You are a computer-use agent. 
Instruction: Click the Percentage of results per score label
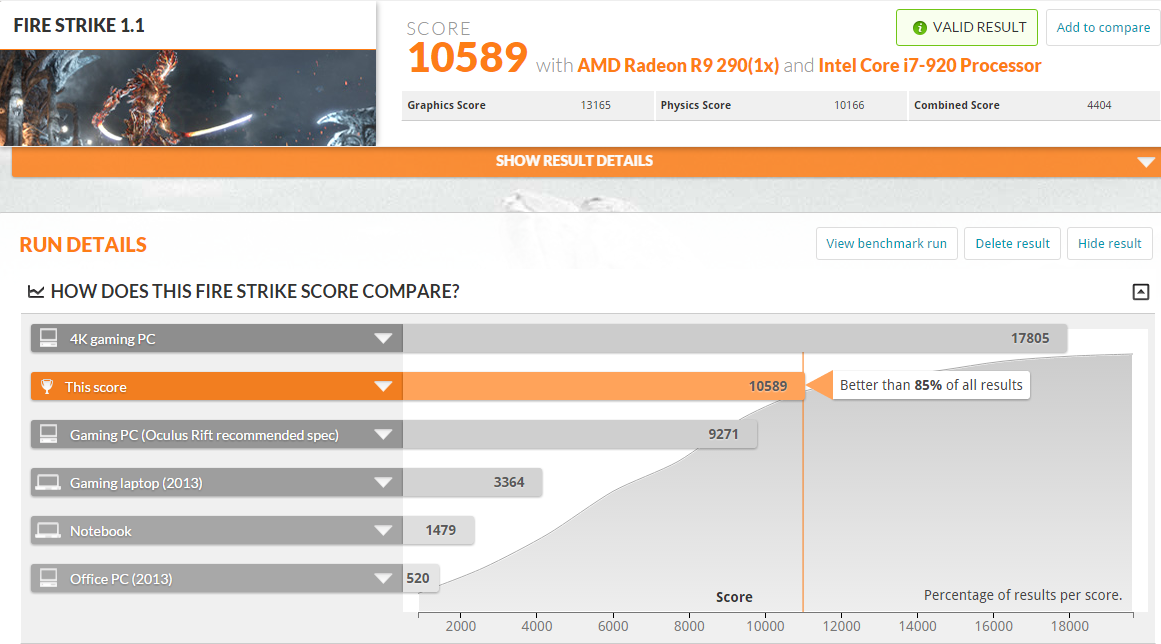pos(1023,595)
